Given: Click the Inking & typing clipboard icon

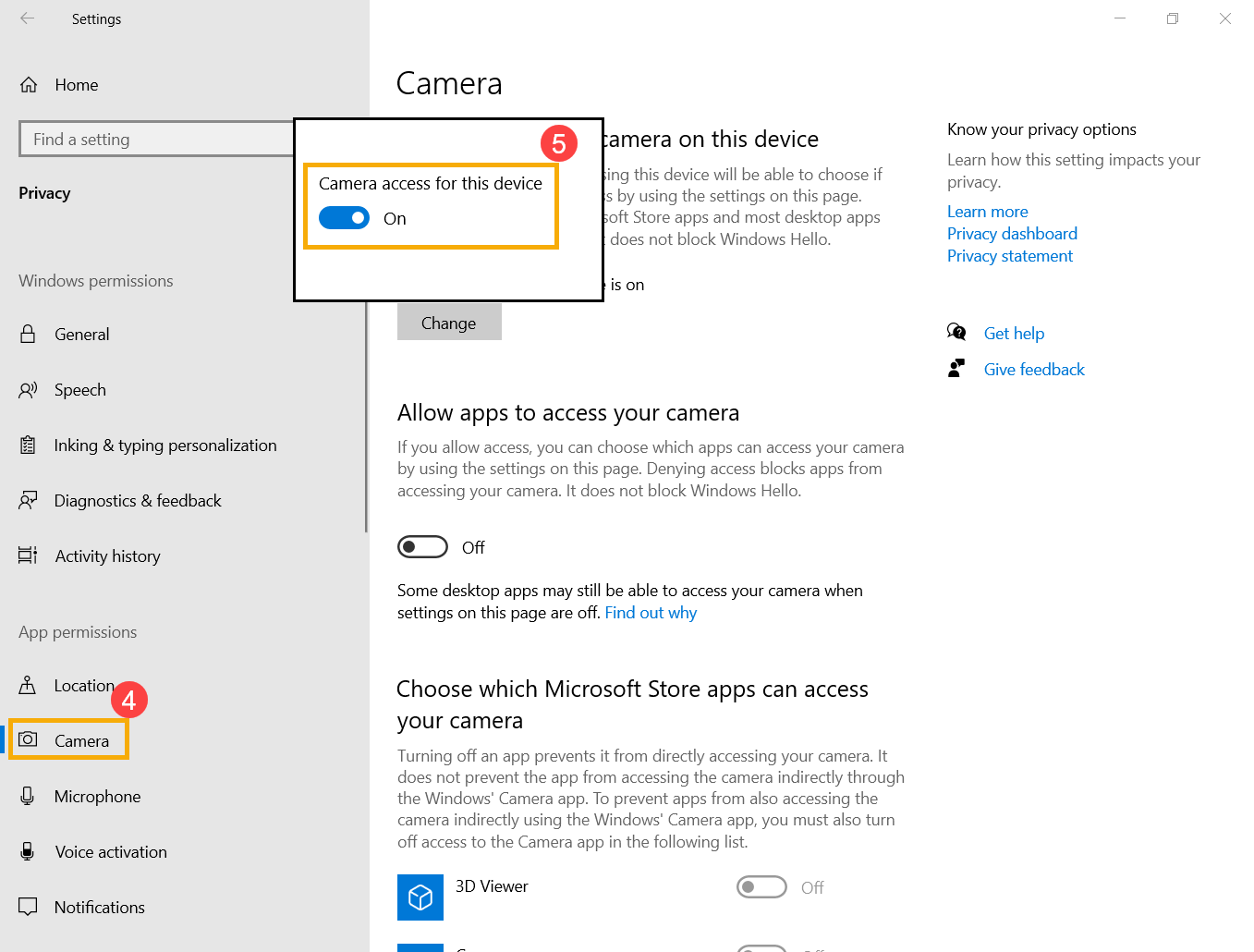Looking at the screenshot, I should (29, 445).
